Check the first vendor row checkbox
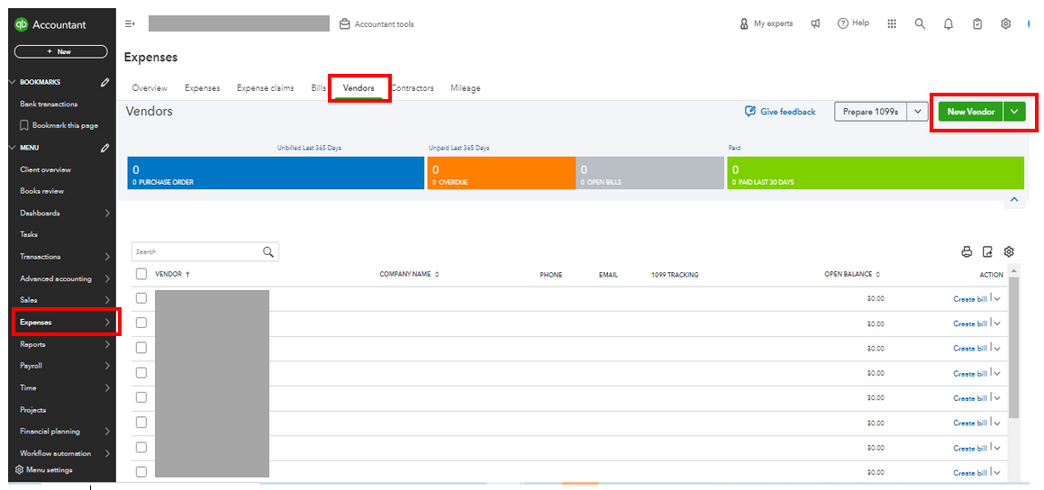Viewport: 1044px width, 490px height. click(x=141, y=298)
